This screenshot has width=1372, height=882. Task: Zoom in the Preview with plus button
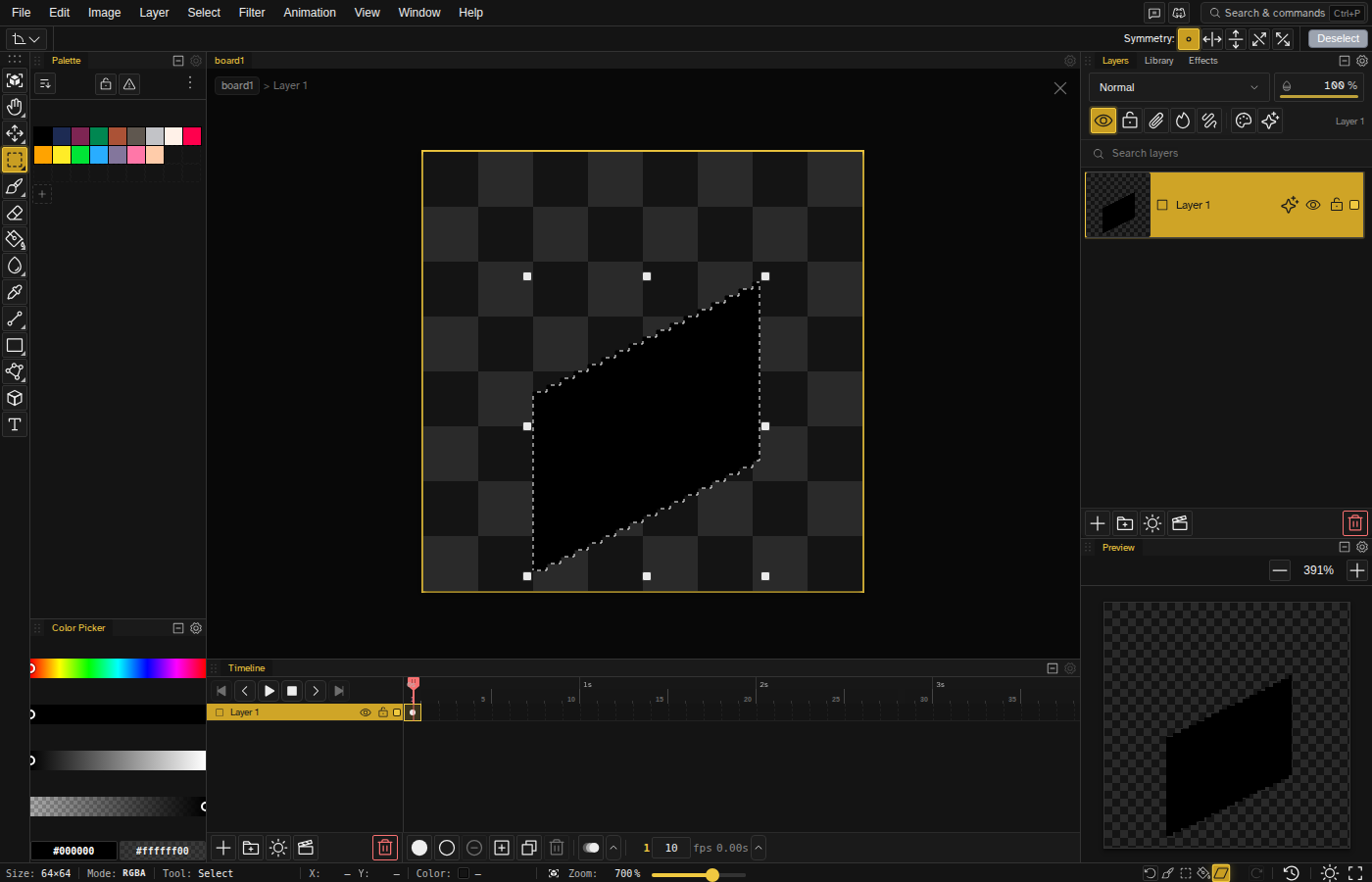point(1357,570)
